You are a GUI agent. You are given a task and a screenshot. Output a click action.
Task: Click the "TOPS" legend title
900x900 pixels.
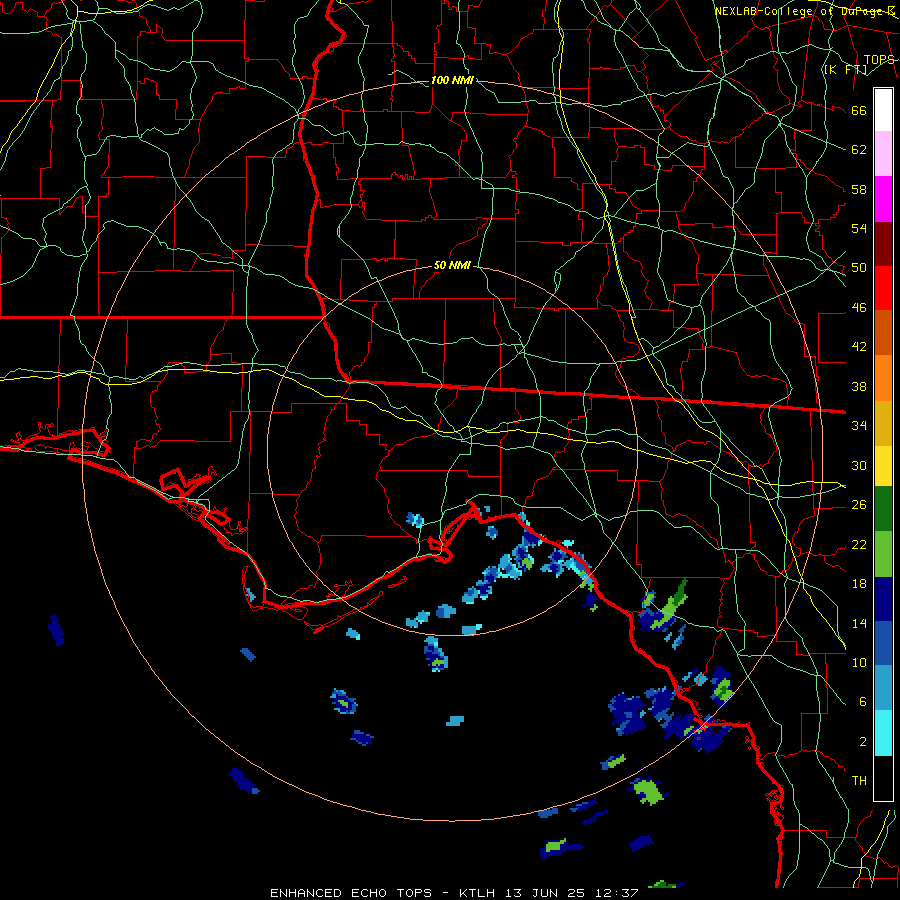click(879, 59)
